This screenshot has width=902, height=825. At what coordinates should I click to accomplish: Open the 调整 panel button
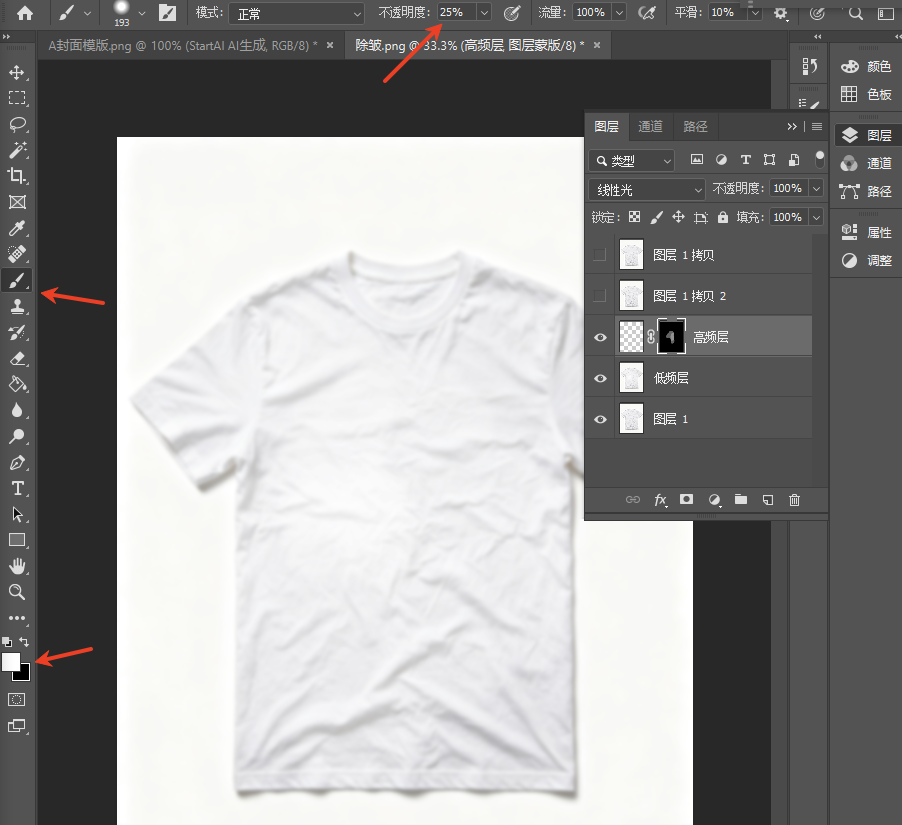[x=866, y=261]
